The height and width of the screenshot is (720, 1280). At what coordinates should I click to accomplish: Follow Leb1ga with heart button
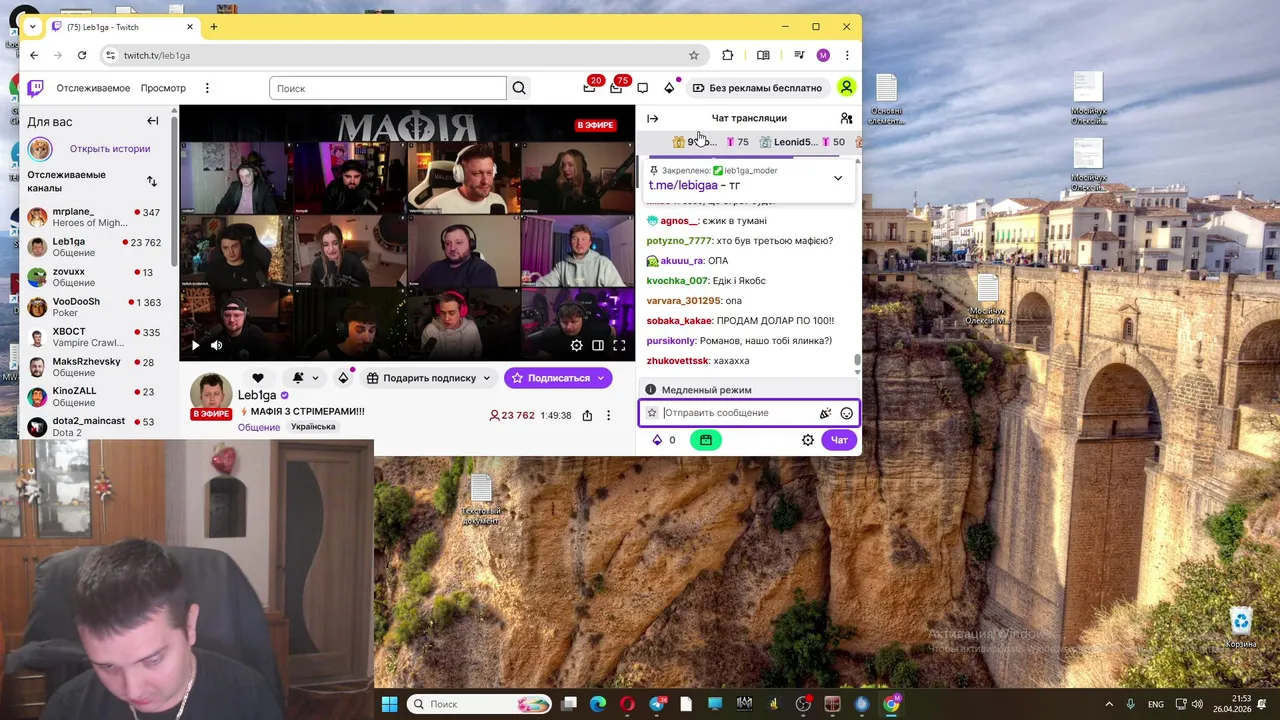click(x=258, y=378)
